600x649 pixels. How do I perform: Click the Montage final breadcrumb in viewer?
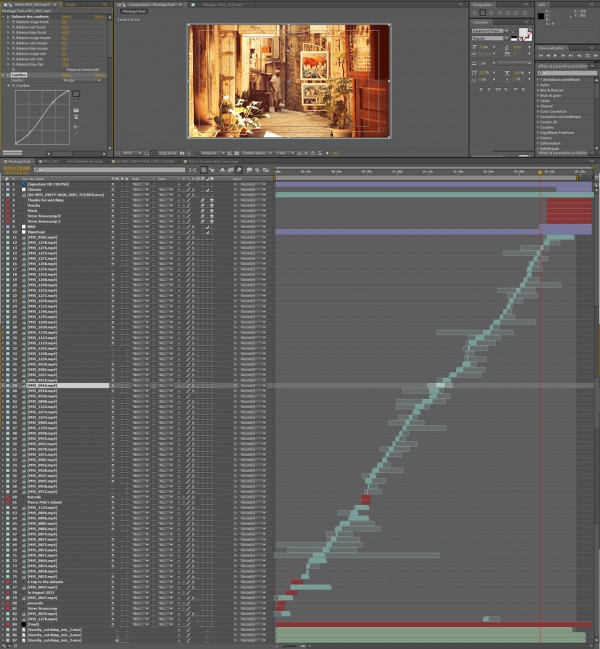pos(134,12)
